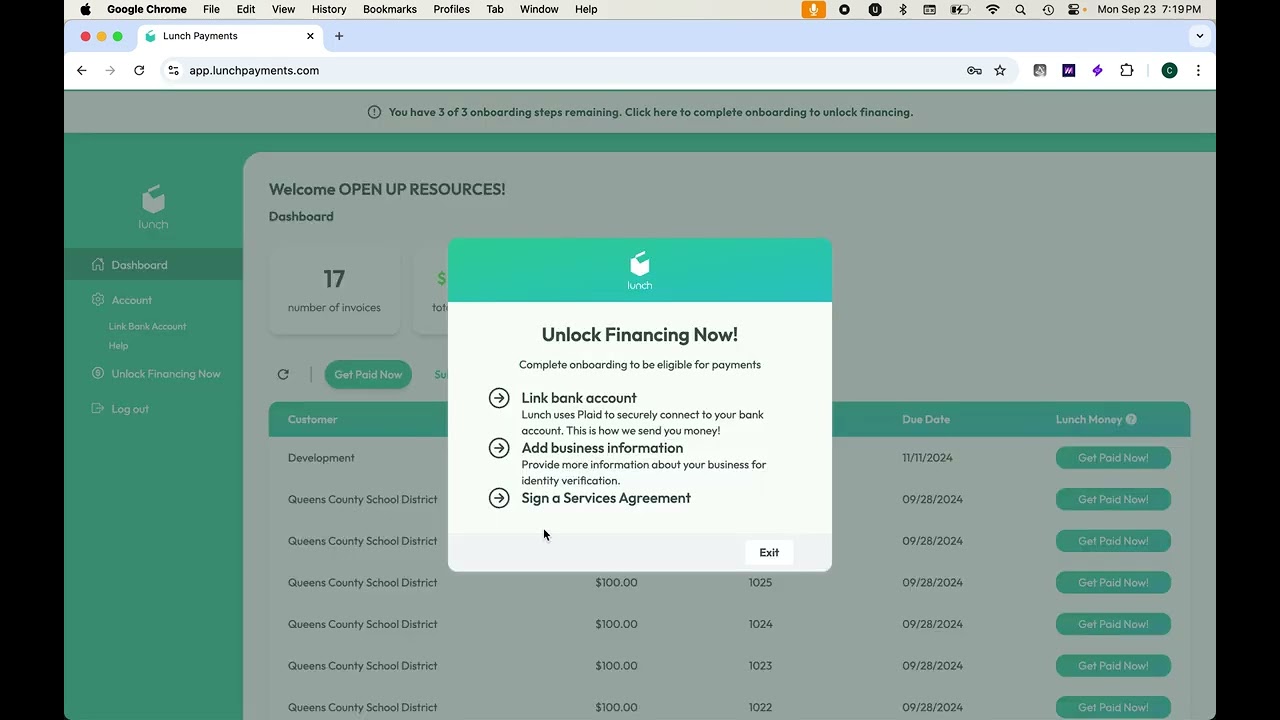Open the Chrome extensions puzzle icon
The height and width of the screenshot is (720, 1280).
(x=1127, y=70)
